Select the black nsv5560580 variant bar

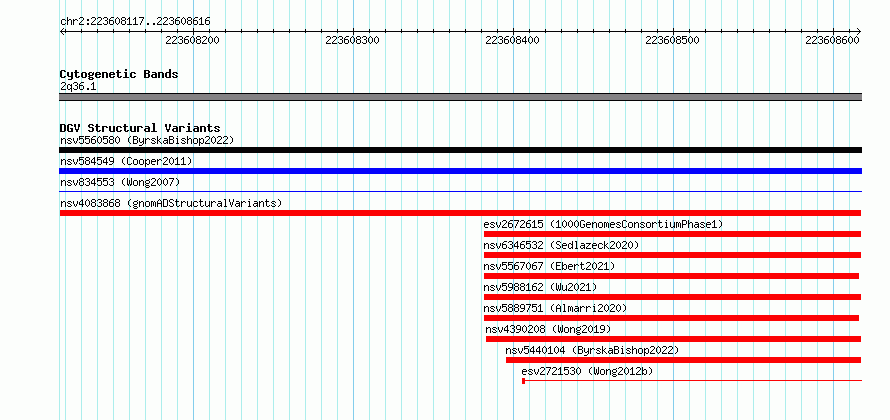(x=460, y=150)
